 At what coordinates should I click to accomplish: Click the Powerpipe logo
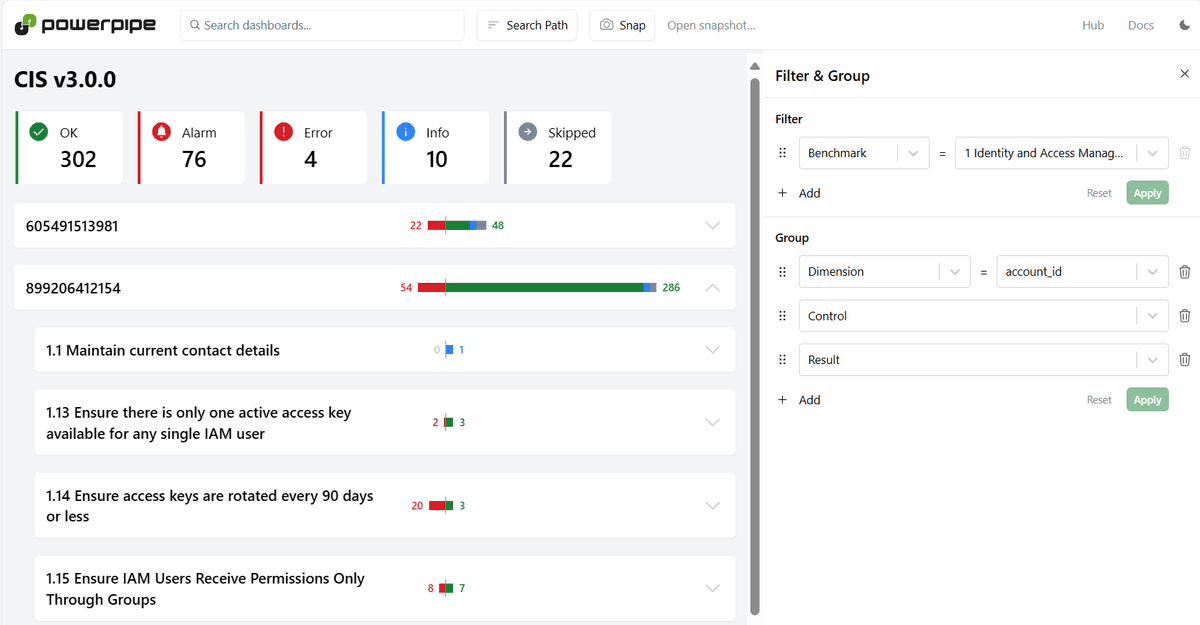[x=83, y=24]
